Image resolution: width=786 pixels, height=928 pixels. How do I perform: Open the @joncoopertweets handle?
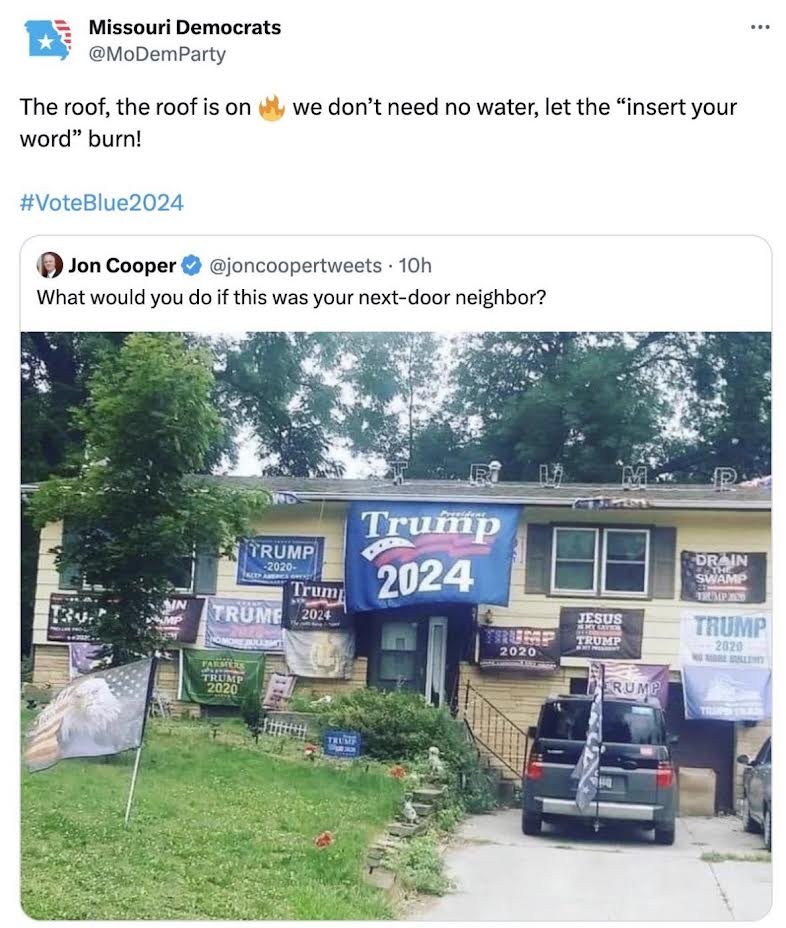pyautogui.click(x=296, y=266)
